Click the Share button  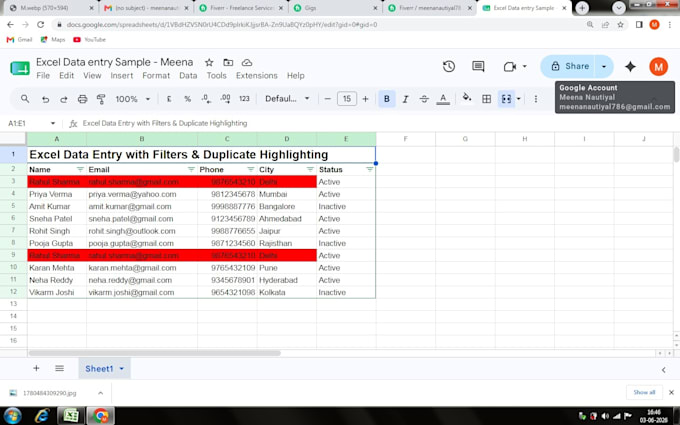pos(569,66)
